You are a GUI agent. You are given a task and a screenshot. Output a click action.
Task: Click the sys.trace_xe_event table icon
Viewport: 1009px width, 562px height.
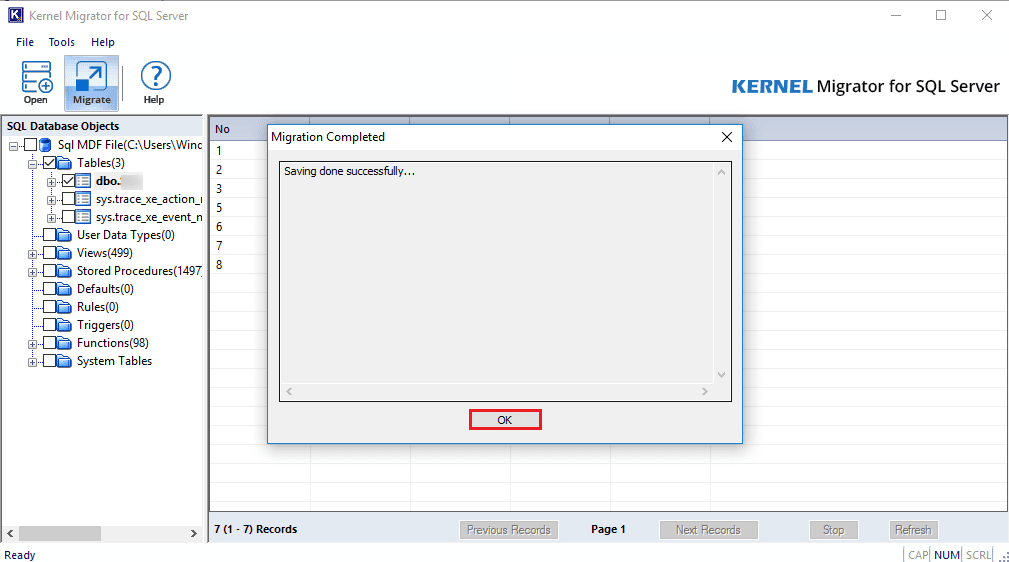pos(83,217)
